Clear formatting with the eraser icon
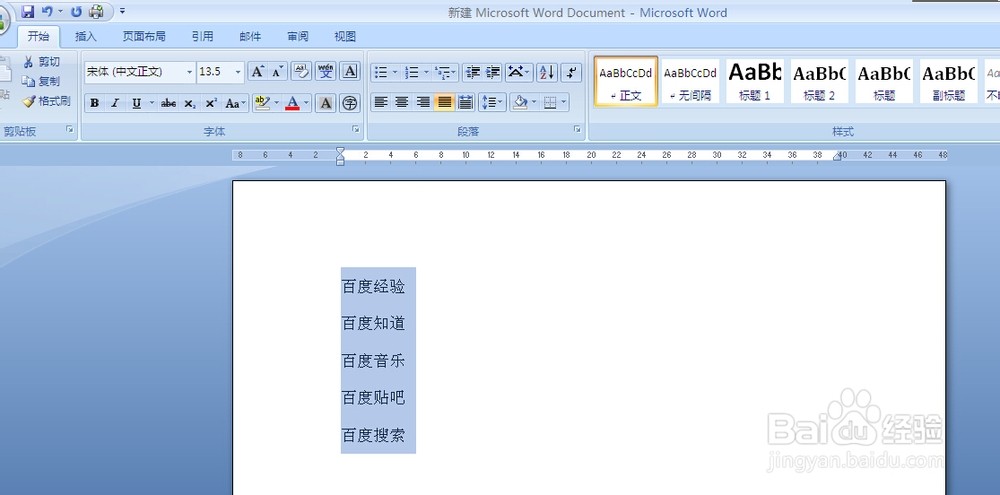1000x495 pixels. click(301, 71)
